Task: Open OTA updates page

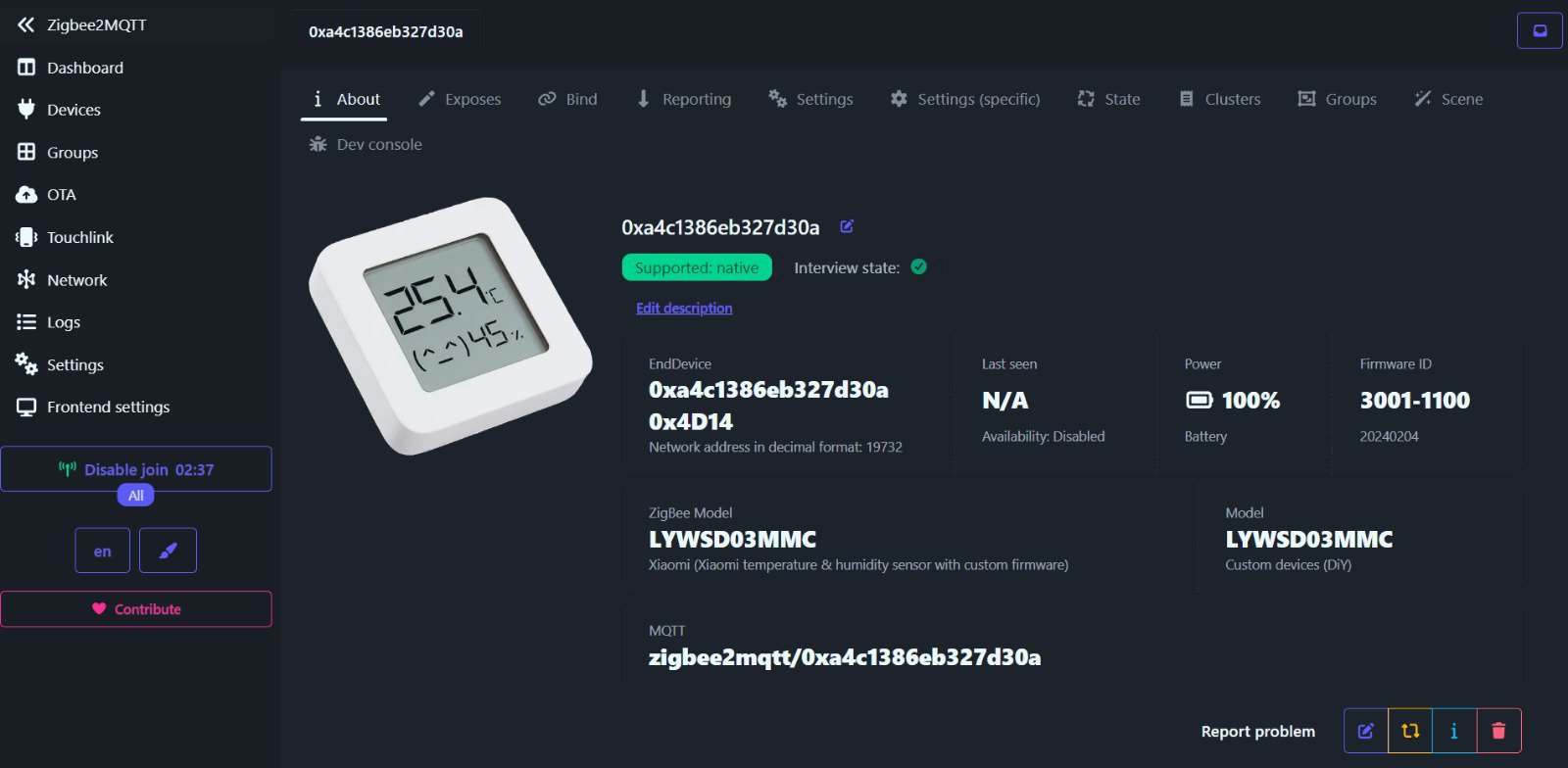Action: (x=61, y=195)
